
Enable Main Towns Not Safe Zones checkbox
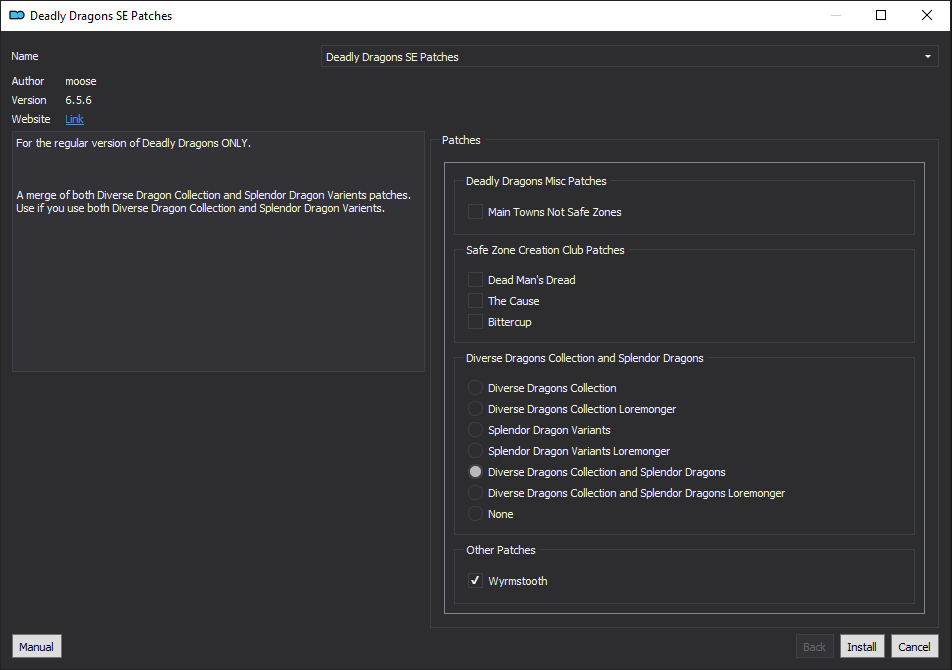(475, 212)
